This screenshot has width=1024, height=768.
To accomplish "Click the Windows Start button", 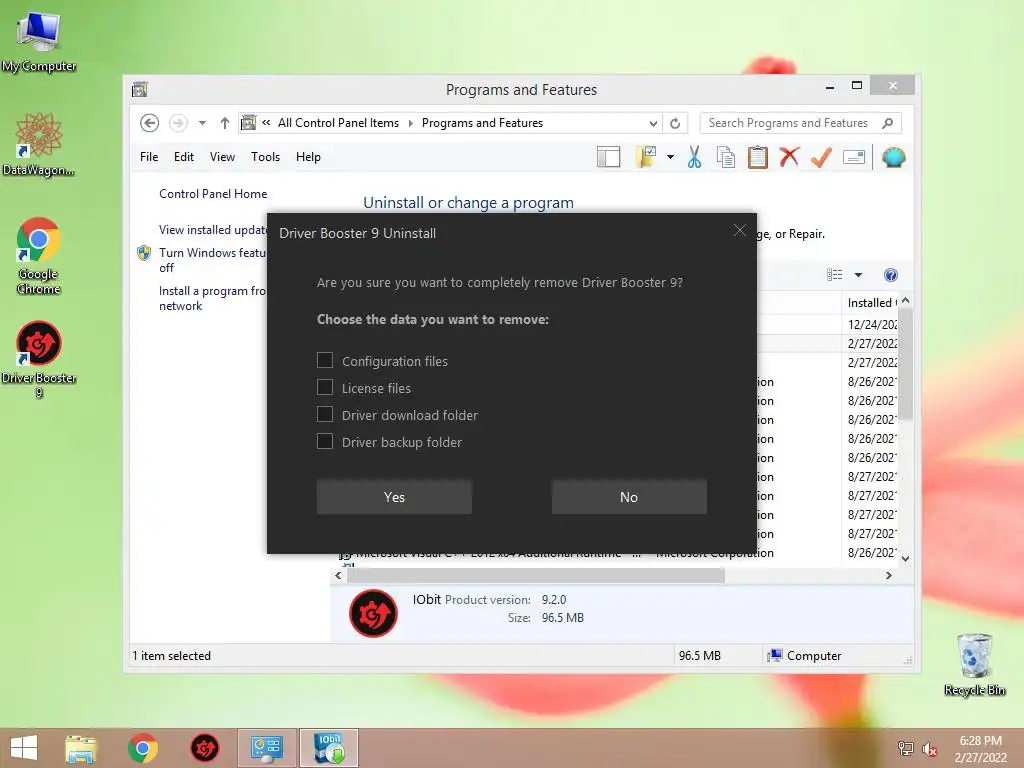I will pos(25,748).
